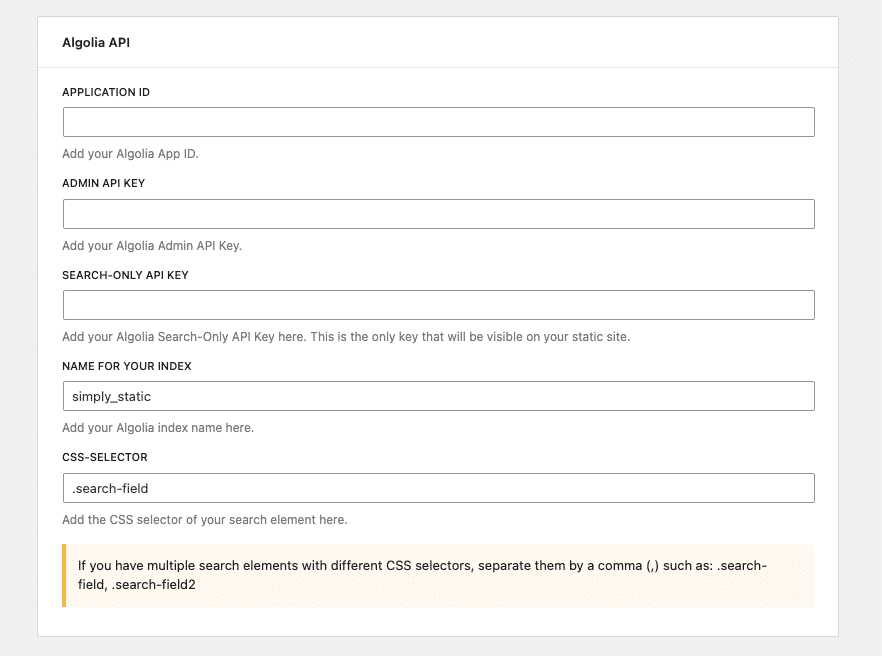
Task: Click the Application ID input field
Action: point(439,122)
